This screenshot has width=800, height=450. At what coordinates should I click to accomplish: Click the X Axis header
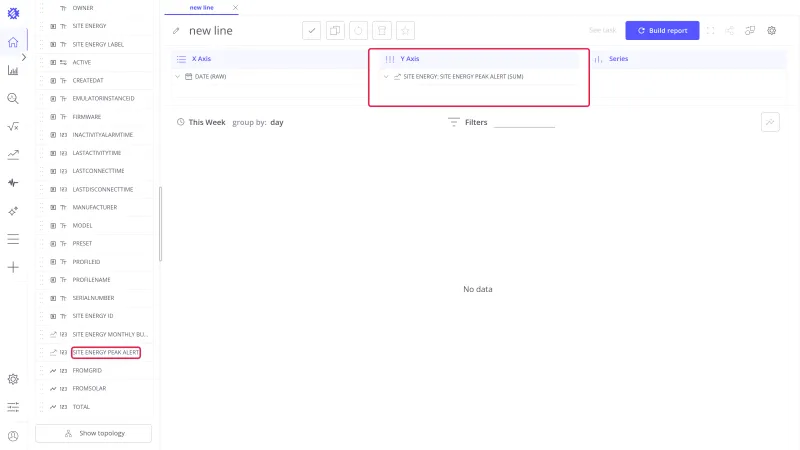coord(201,59)
